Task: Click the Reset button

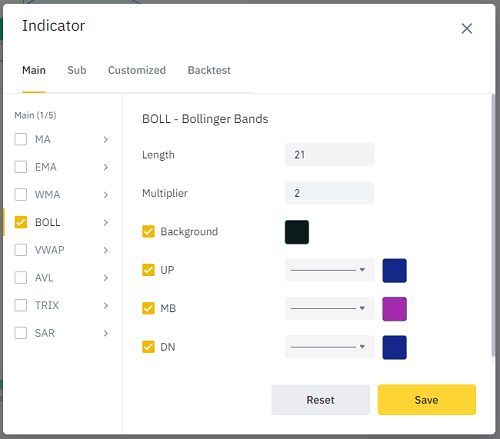Action: pos(320,400)
